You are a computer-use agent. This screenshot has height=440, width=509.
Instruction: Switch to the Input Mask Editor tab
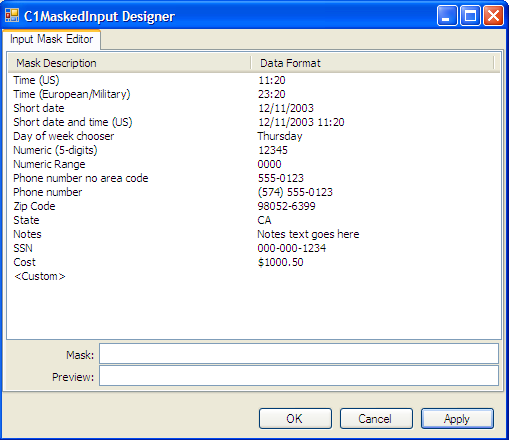pyautogui.click(x=51, y=39)
